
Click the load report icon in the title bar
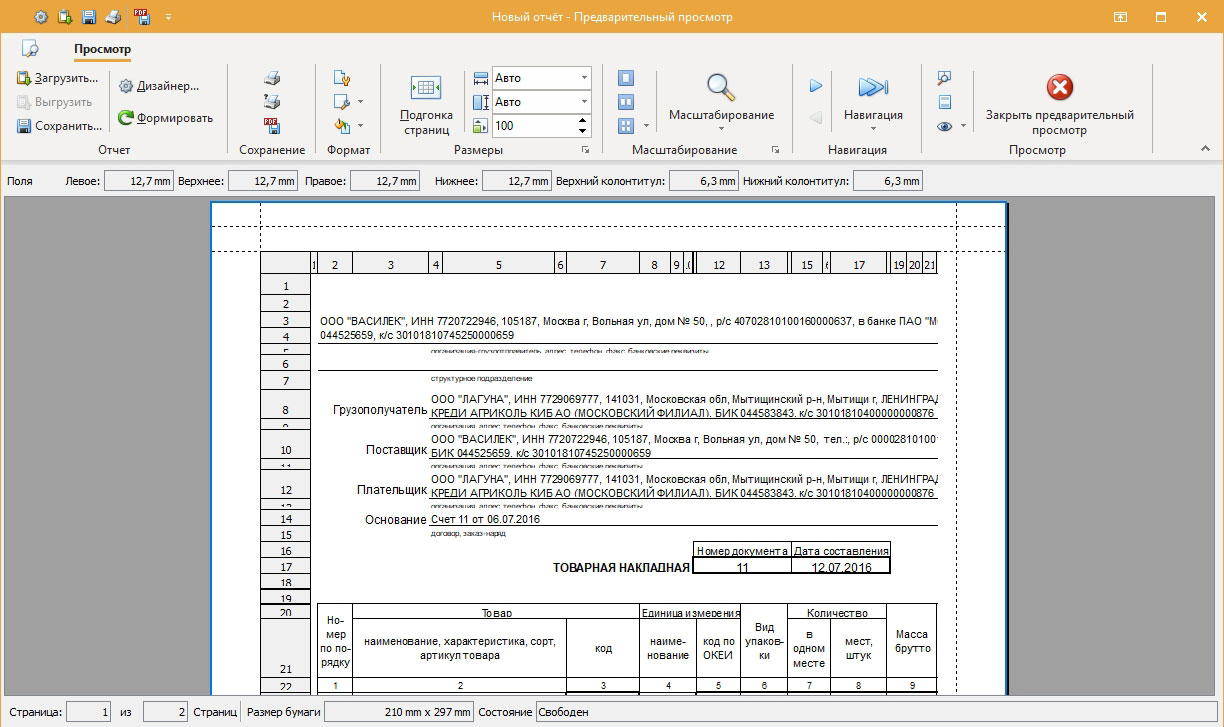(65, 17)
